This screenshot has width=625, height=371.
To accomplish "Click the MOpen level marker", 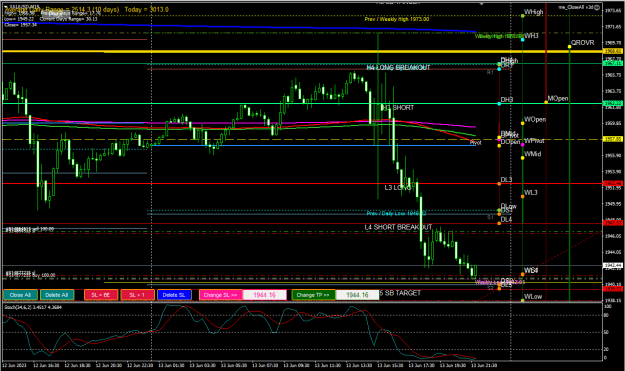I will [546, 102].
